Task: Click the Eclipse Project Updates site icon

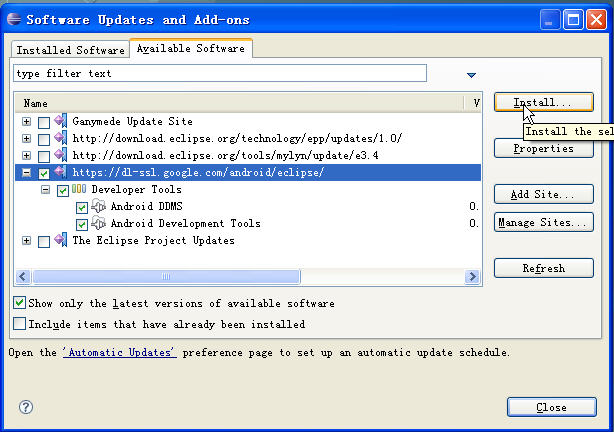Action: (x=61, y=240)
